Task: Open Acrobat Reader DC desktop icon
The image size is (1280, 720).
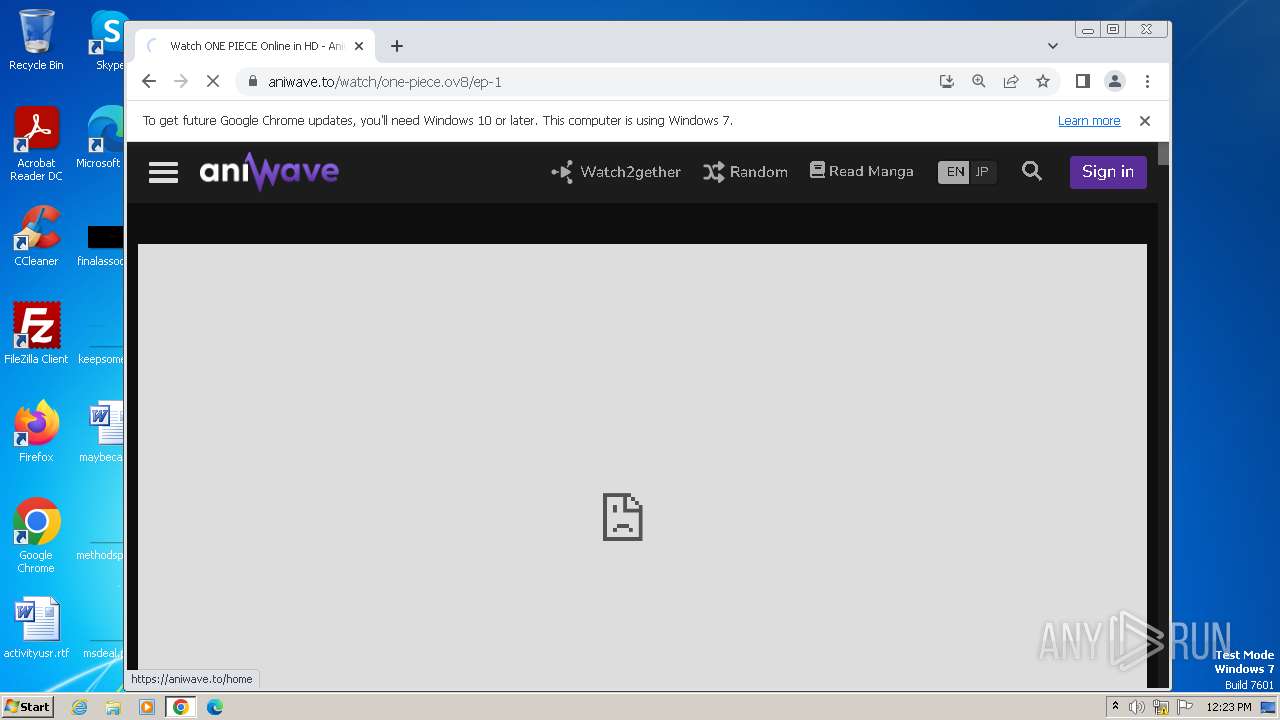Action: 36,145
